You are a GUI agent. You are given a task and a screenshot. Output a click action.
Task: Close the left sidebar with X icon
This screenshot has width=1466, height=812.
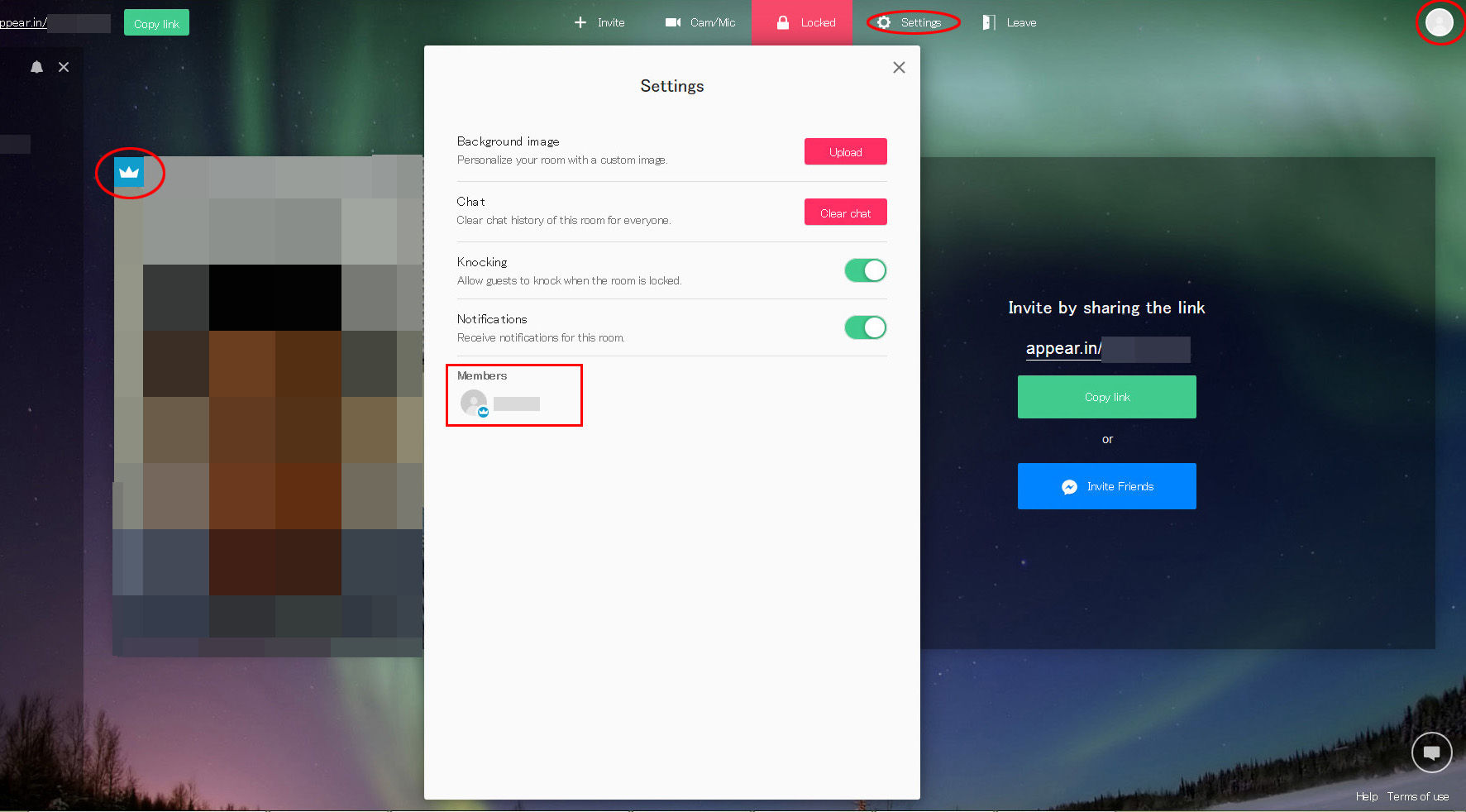pos(64,67)
